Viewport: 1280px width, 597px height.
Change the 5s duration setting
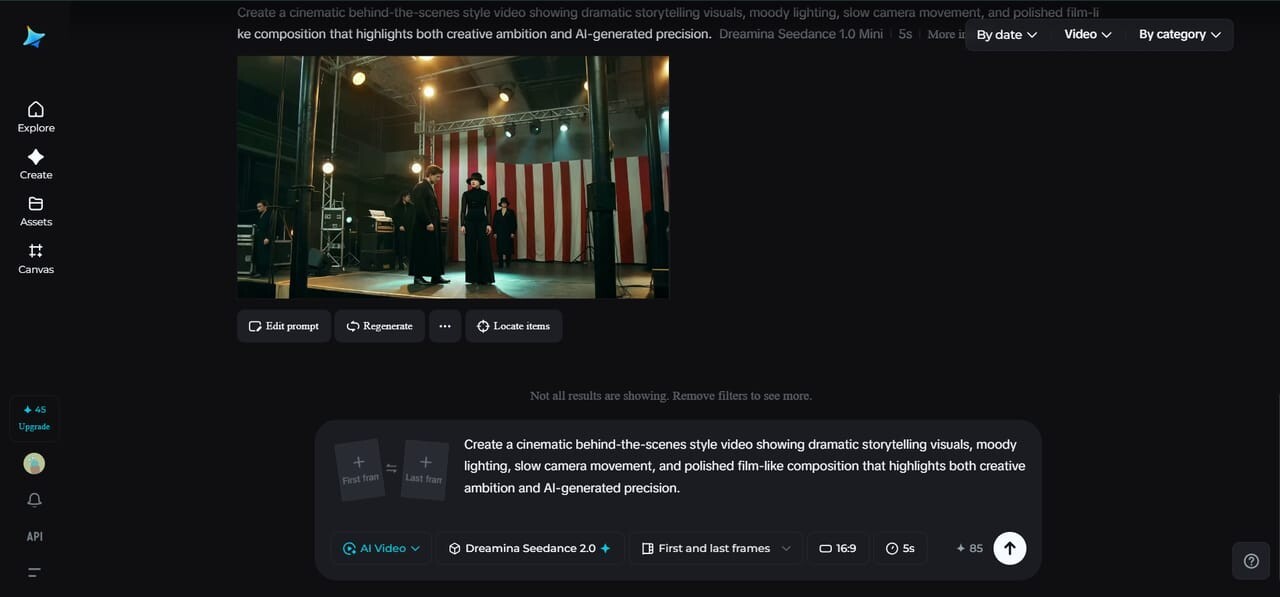click(900, 548)
